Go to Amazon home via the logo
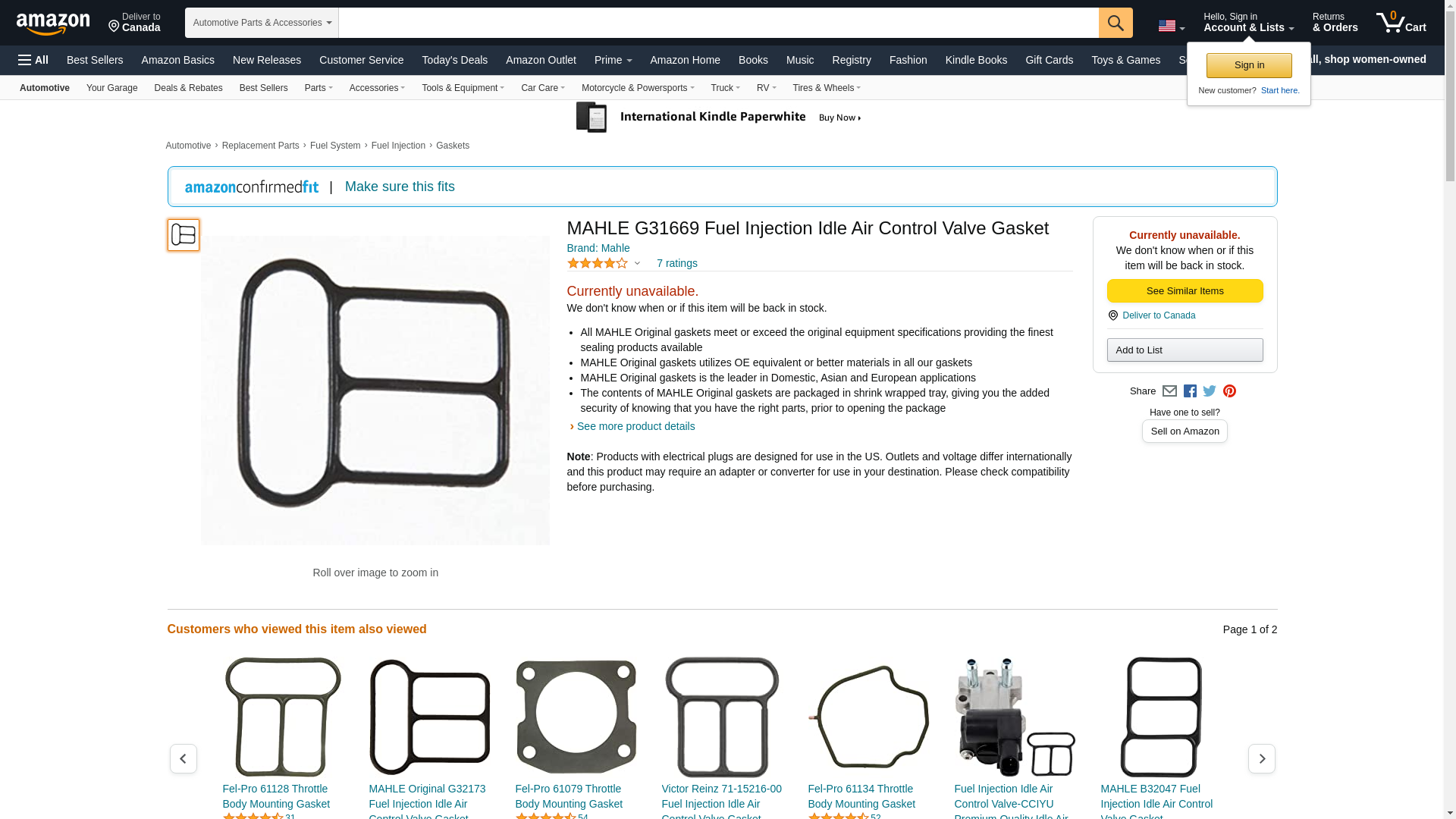 pyautogui.click(x=53, y=24)
